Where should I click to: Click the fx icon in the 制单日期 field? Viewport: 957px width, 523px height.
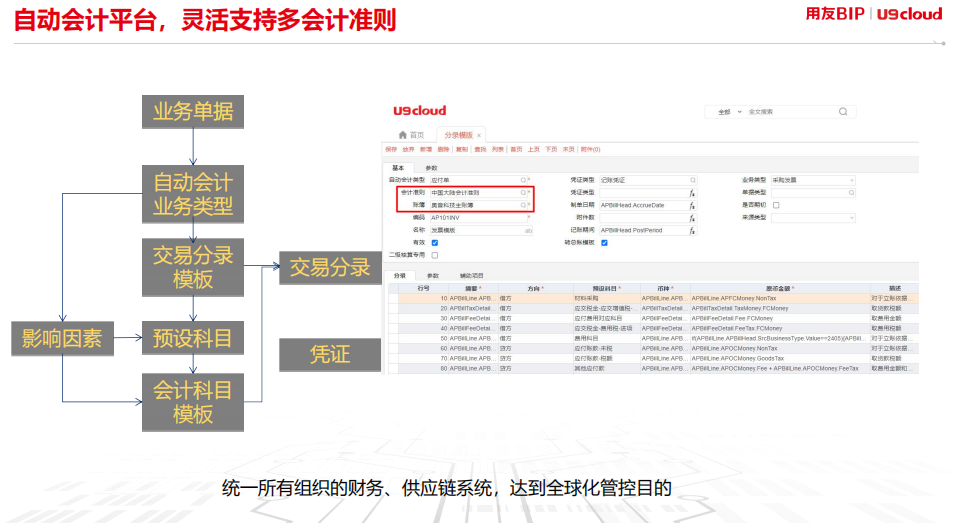(692, 206)
